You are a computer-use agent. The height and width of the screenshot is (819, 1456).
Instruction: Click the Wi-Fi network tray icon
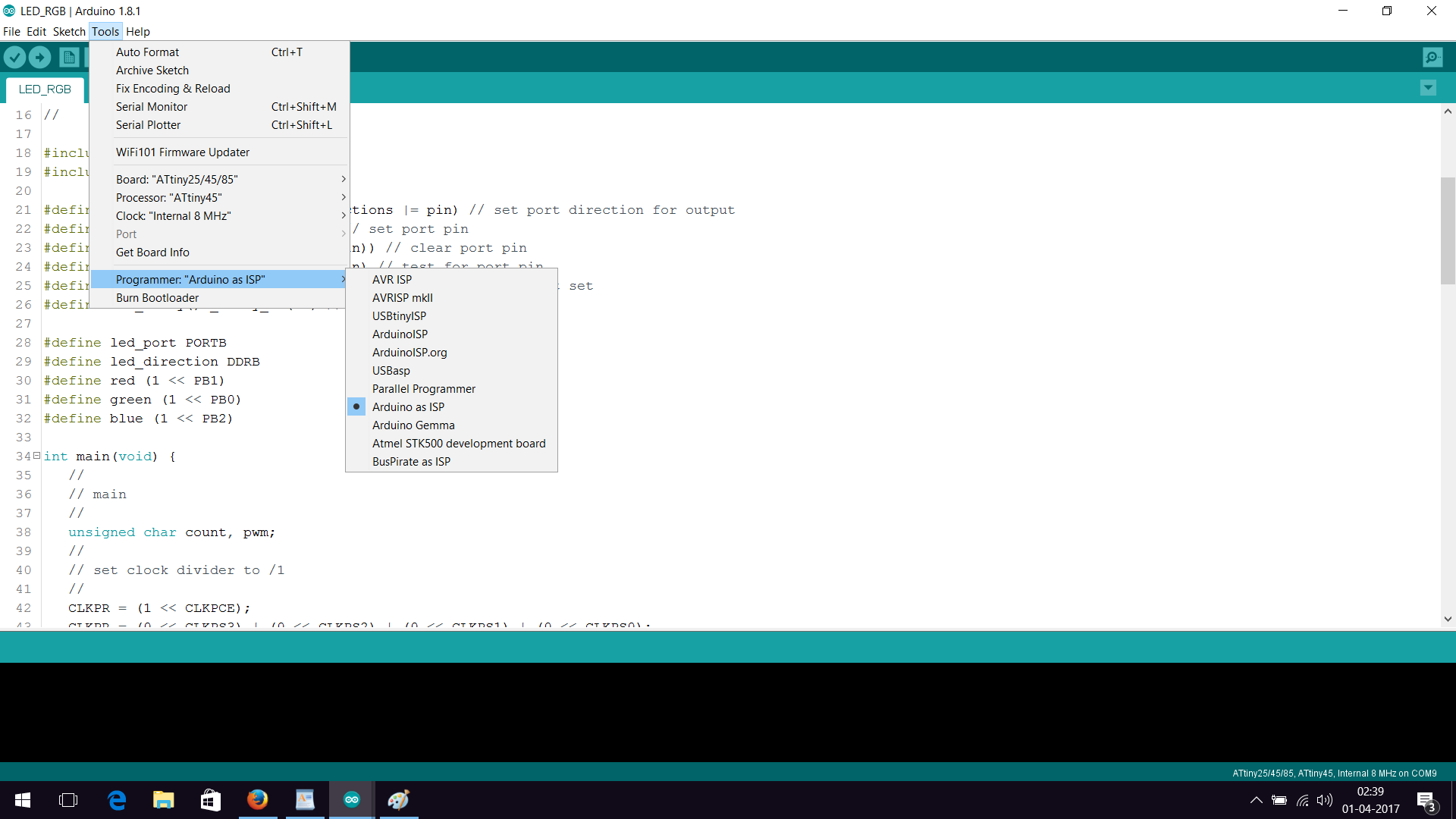pyautogui.click(x=1303, y=800)
